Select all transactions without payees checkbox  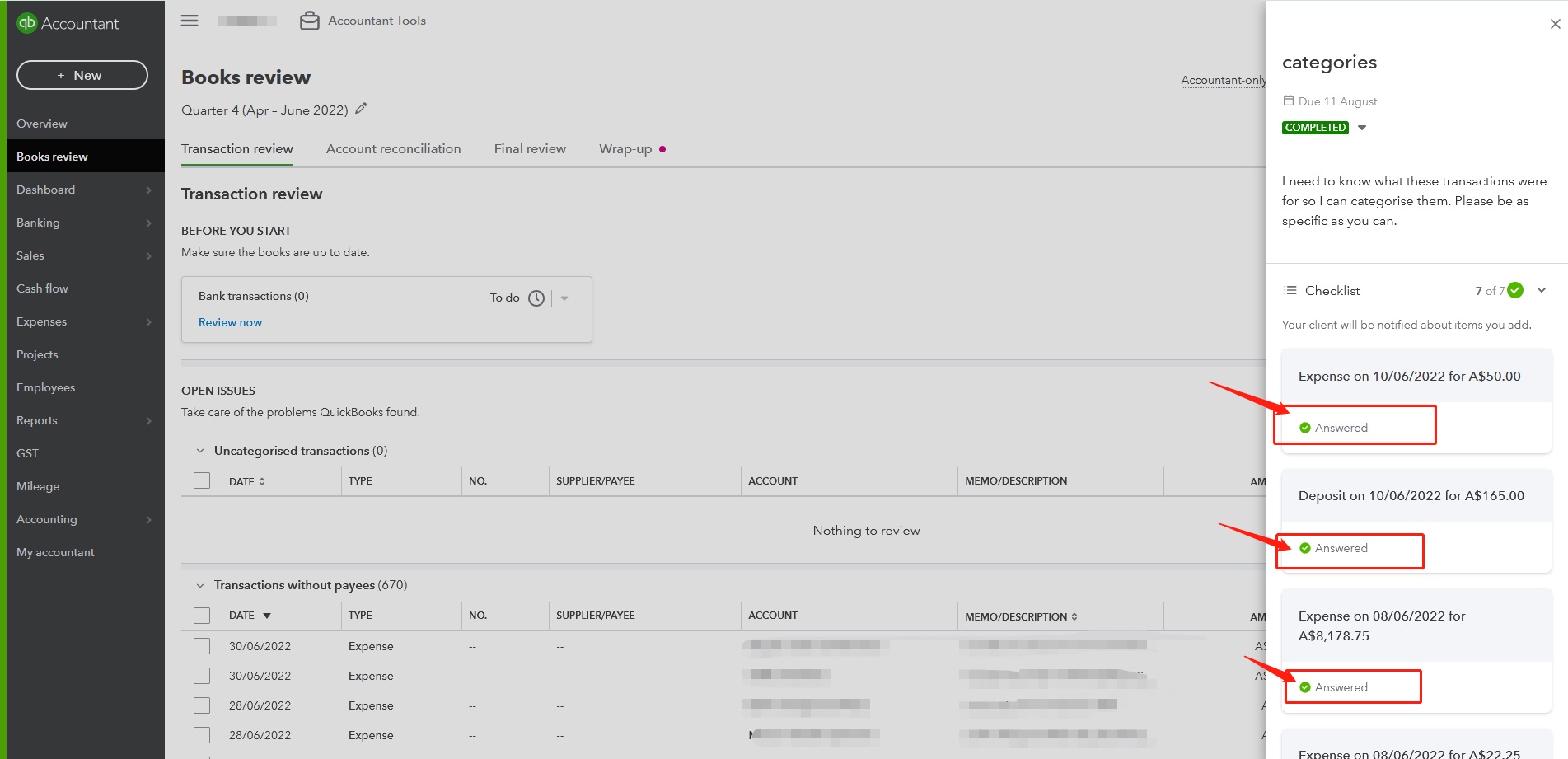click(202, 616)
